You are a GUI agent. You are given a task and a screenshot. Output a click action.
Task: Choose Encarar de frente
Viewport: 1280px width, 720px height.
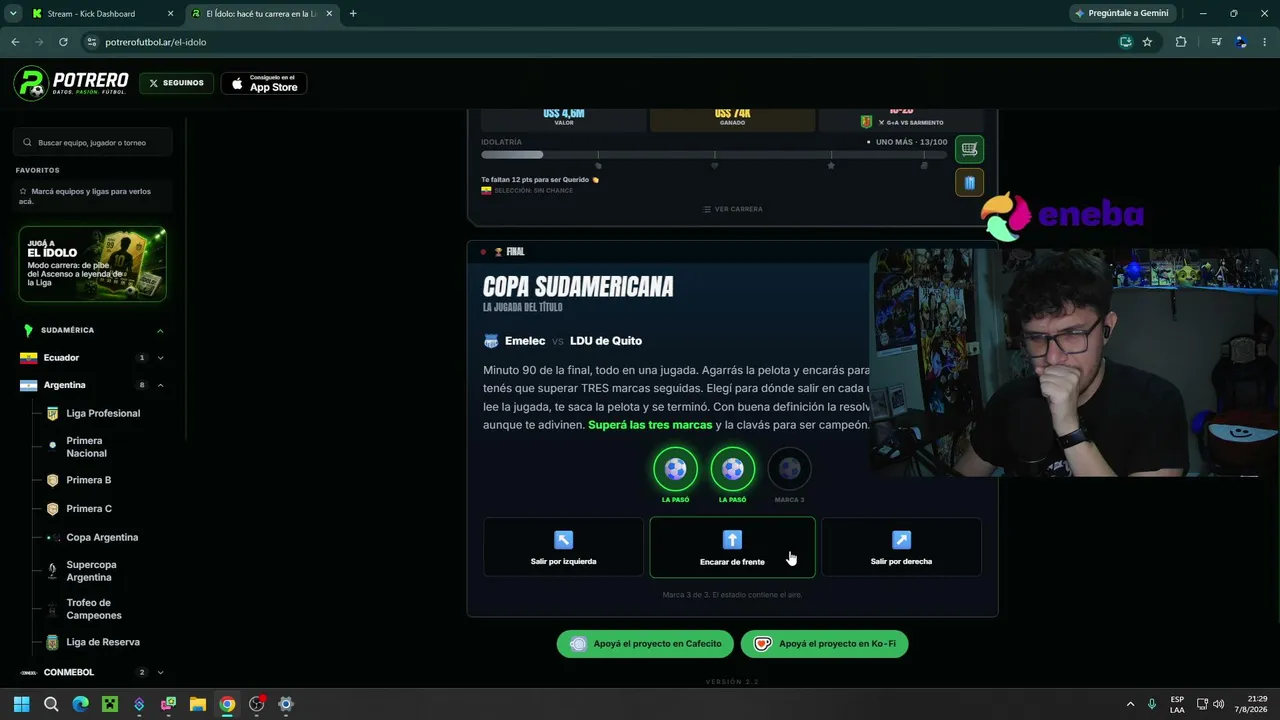coord(732,547)
